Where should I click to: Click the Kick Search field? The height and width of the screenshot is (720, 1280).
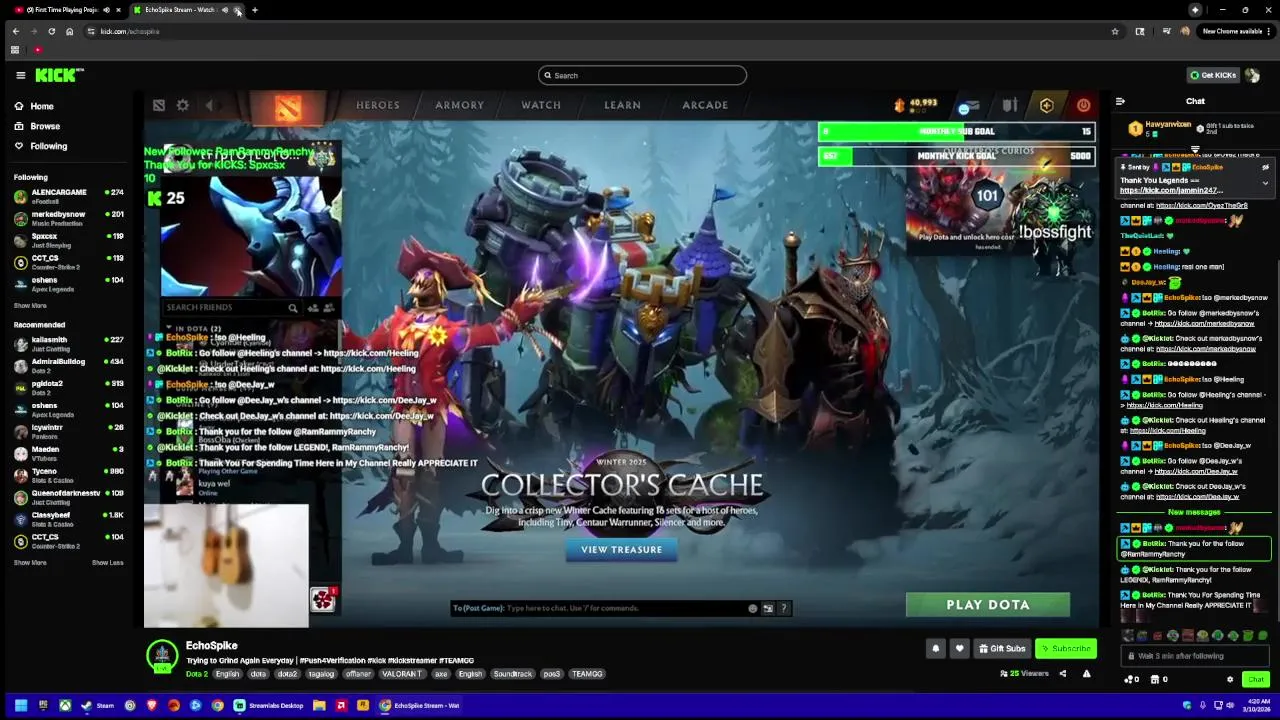pos(642,75)
